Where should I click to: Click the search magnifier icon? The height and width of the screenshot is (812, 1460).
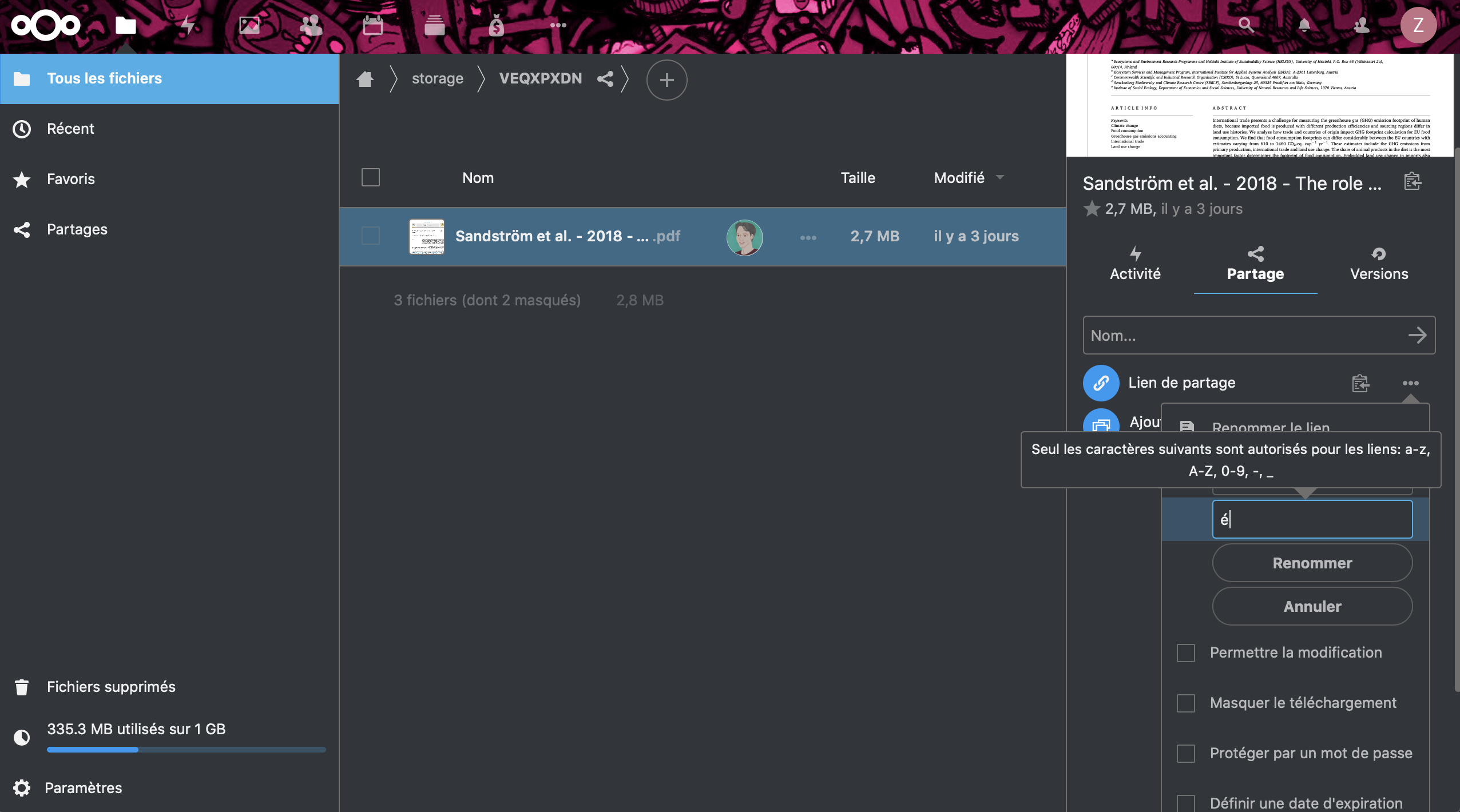[x=1245, y=25]
